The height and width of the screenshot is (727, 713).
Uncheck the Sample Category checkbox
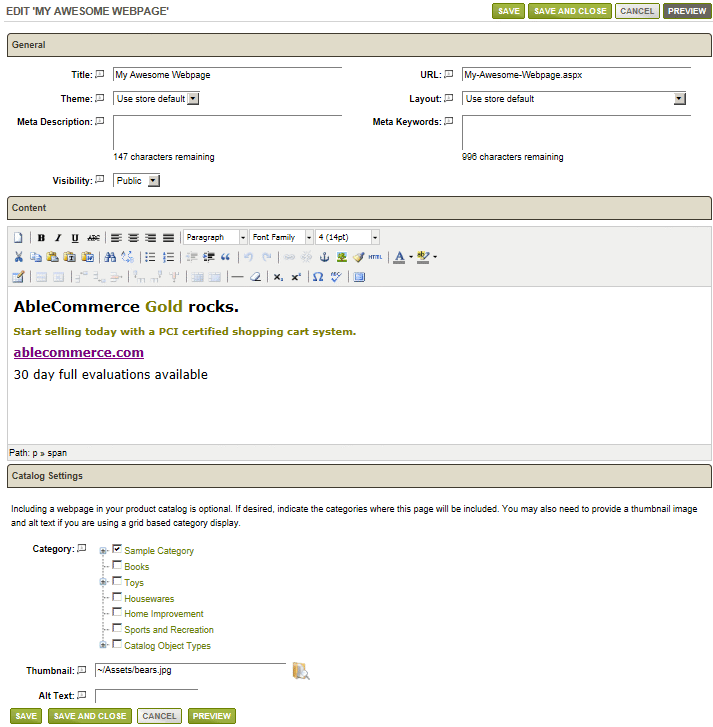(117, 549)
